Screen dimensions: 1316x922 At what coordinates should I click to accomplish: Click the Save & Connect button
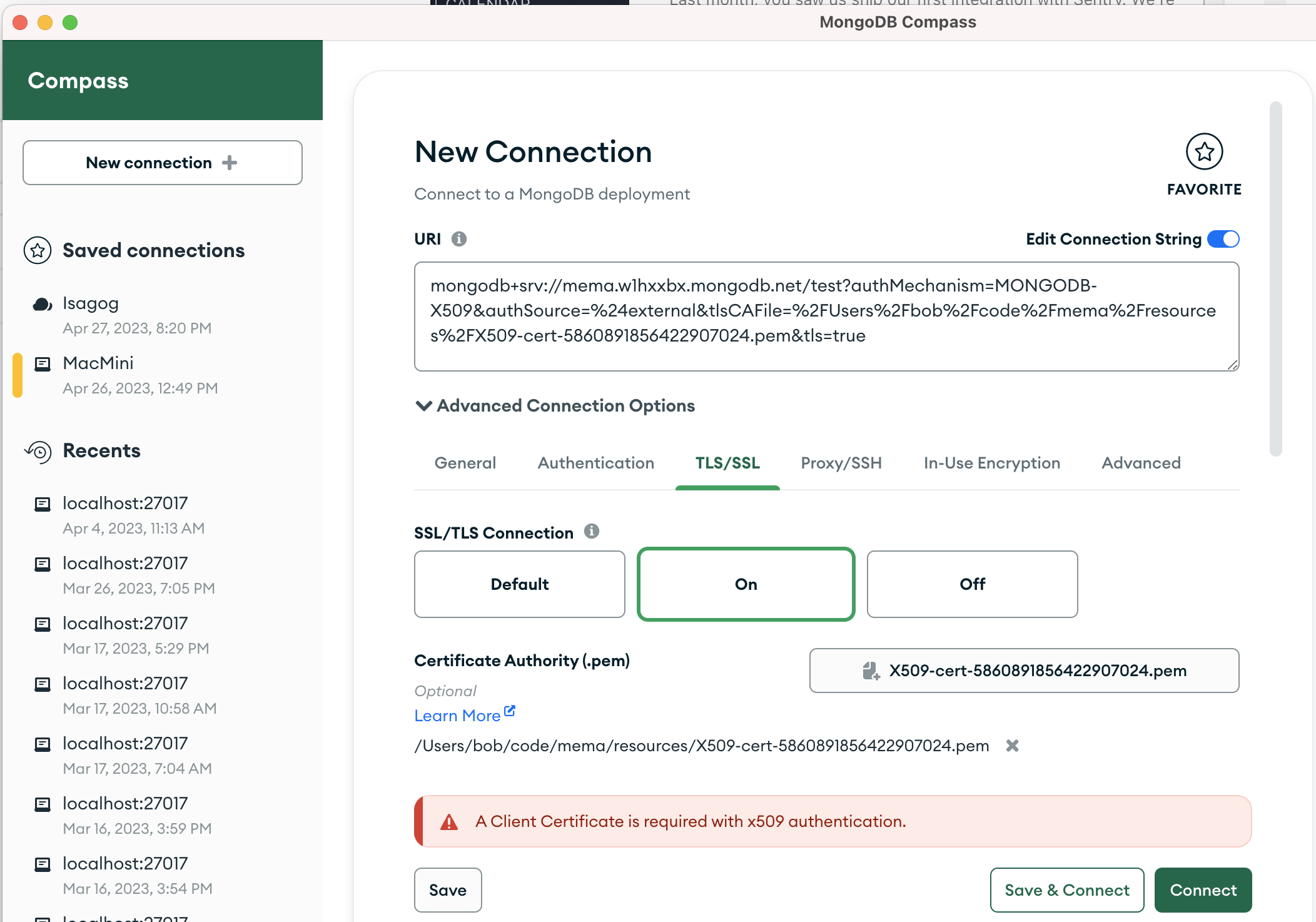coord(1066,890)
